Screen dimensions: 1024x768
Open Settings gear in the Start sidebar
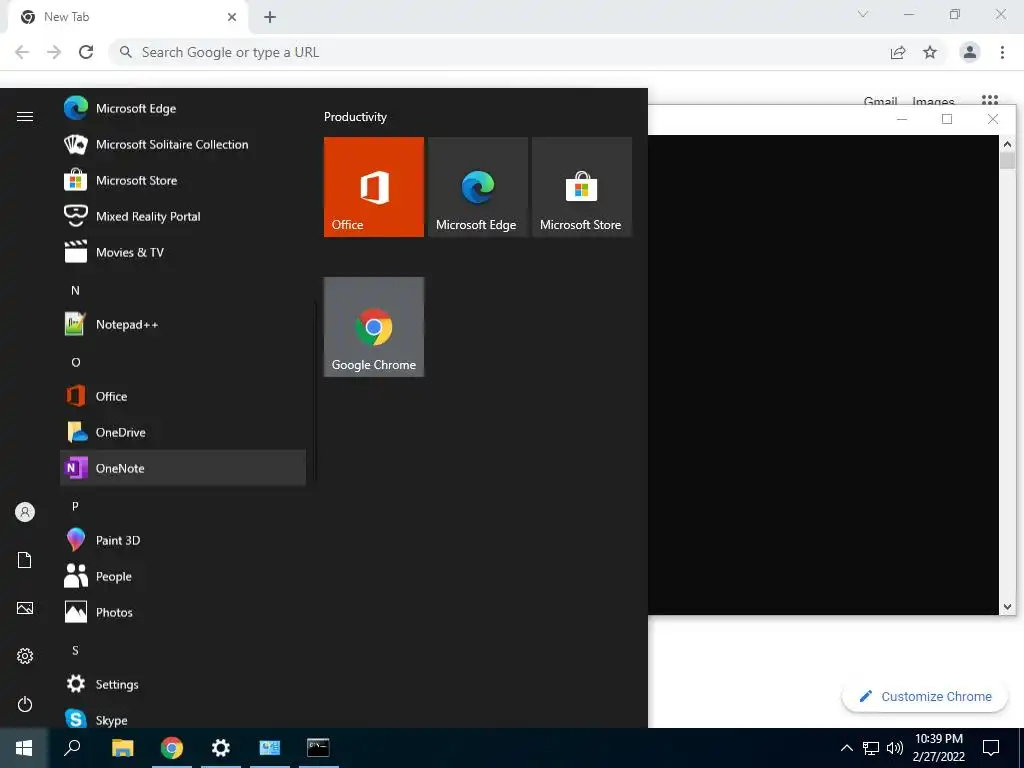click(x=25, y=656)
